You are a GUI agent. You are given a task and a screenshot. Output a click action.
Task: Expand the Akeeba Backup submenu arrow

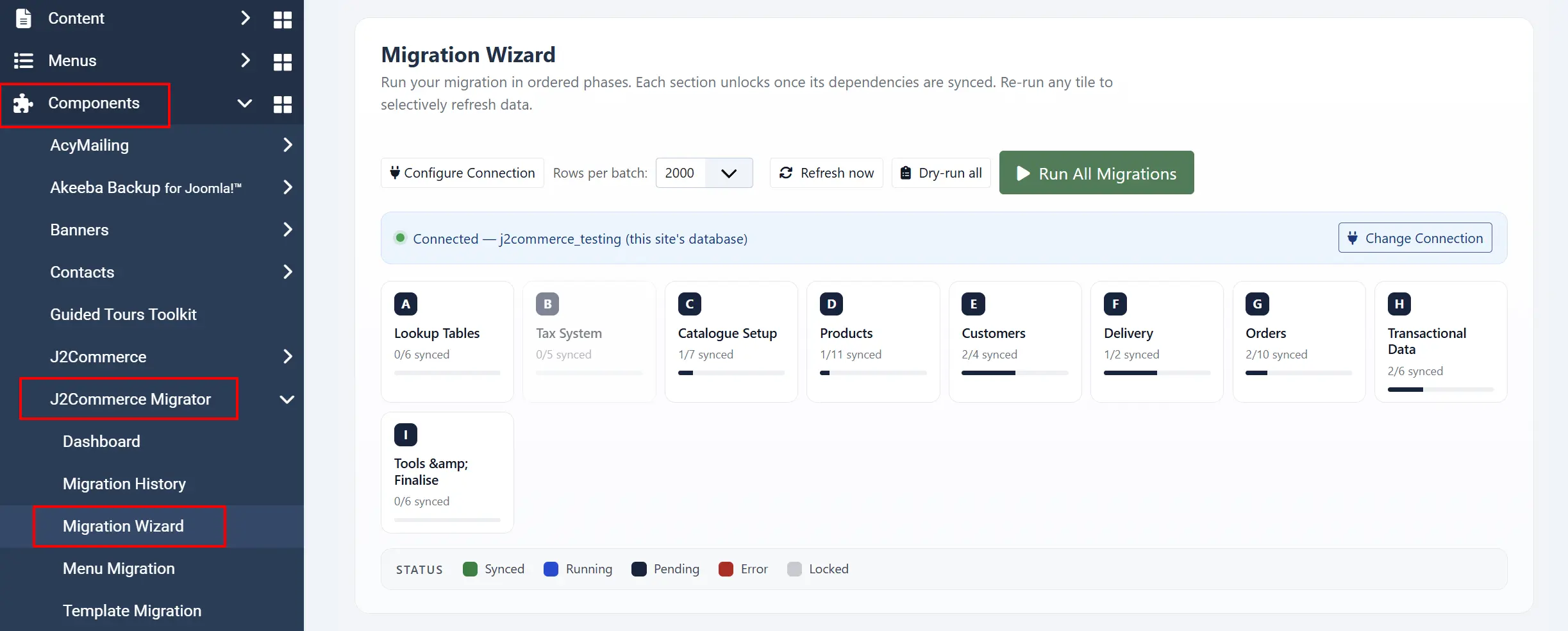pos(288,187)
